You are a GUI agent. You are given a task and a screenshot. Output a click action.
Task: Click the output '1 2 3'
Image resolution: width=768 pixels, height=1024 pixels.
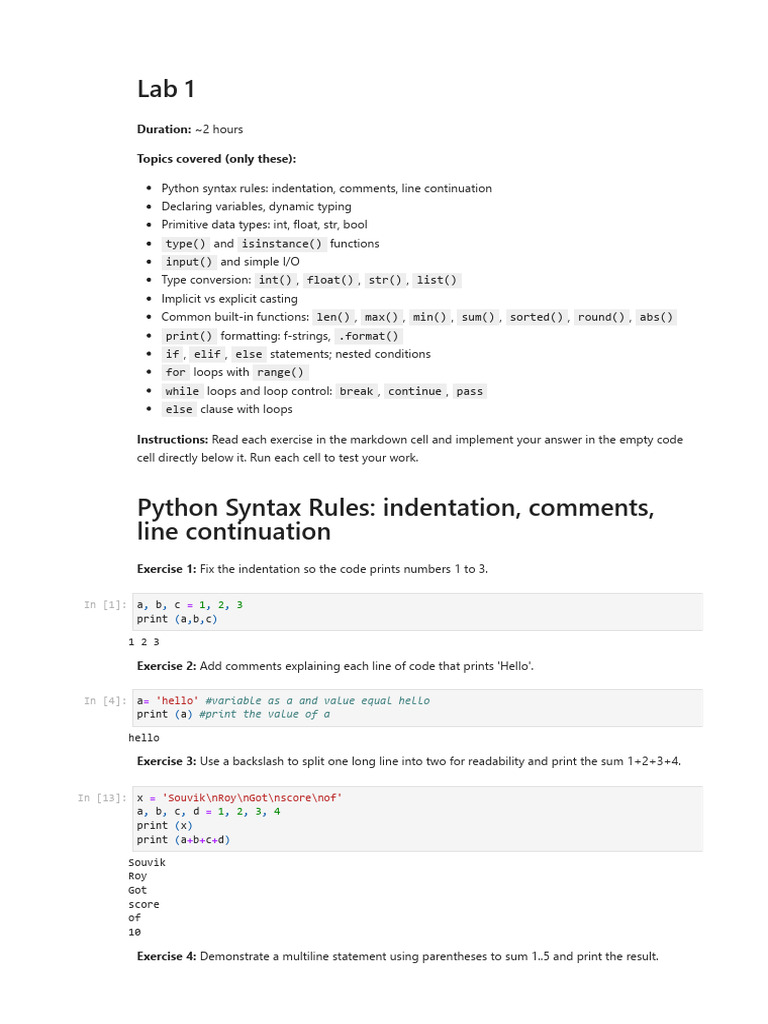point(144,642)
